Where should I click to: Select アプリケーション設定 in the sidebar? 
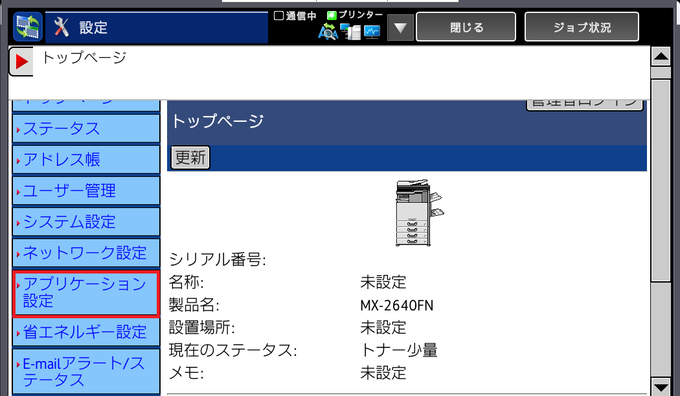tap(86, 293)
